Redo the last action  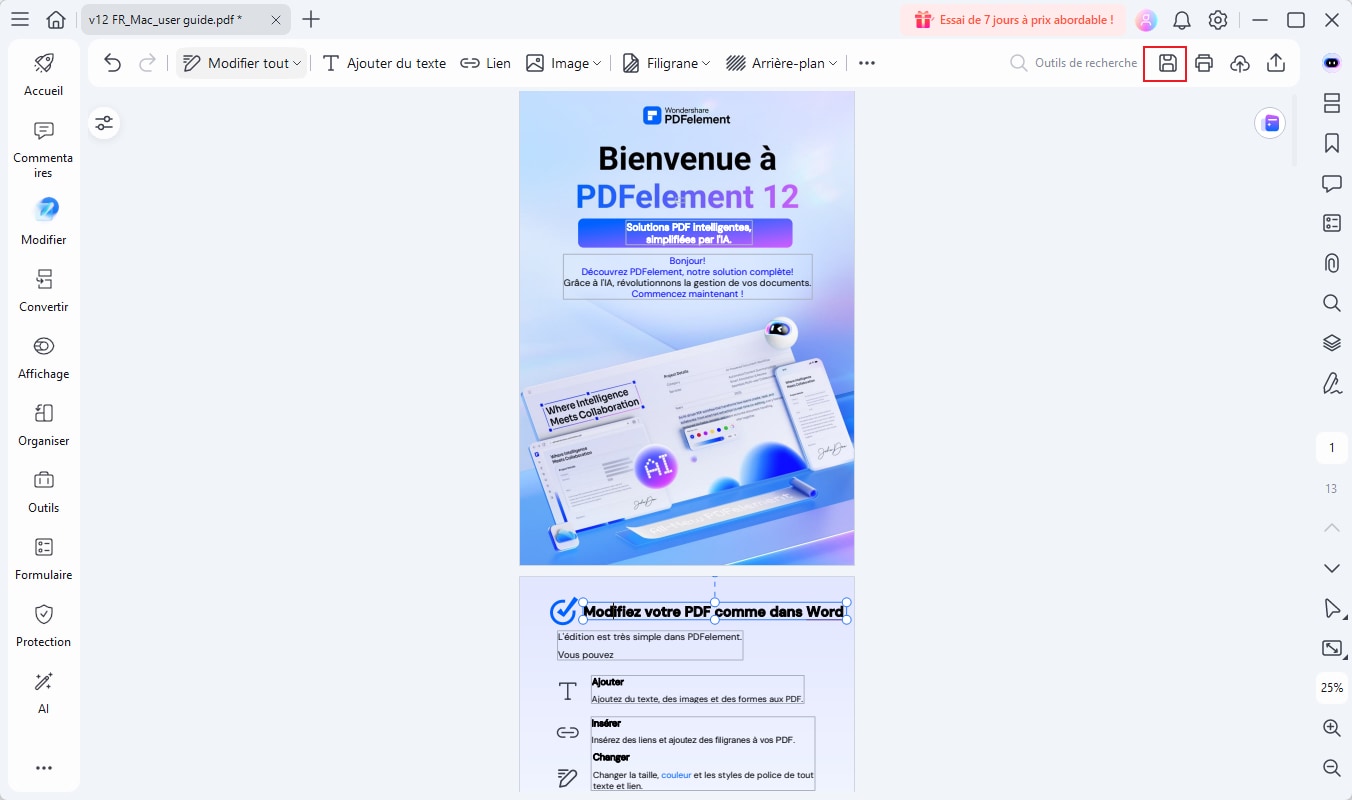147,63
